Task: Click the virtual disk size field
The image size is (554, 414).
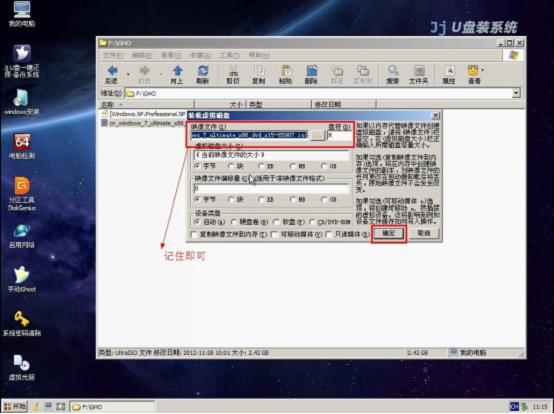Action: pyautogui.click(x=272, y=155)
